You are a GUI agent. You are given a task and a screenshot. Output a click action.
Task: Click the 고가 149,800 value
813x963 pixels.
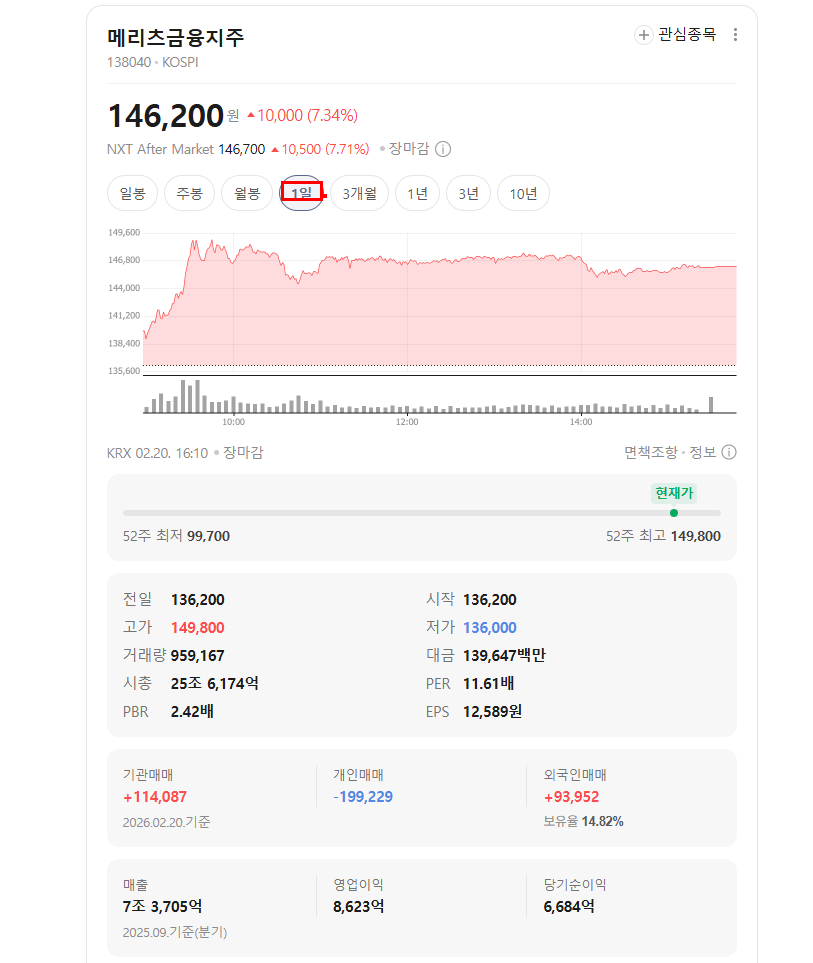point(197,628)
